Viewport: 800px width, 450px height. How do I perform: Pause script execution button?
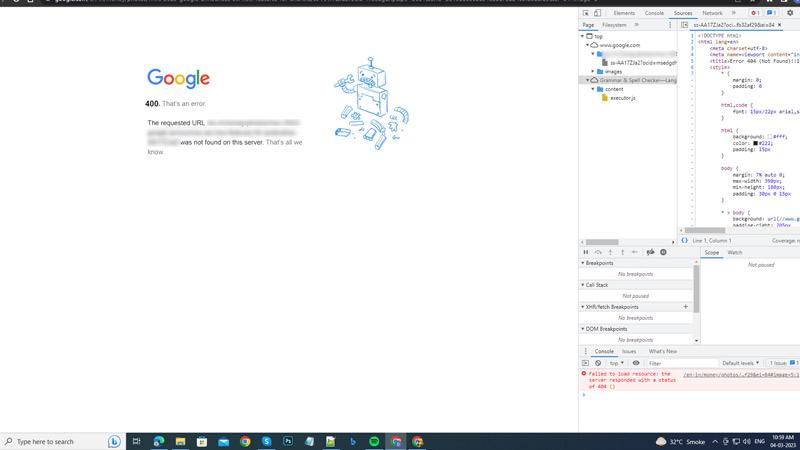coord(586,252)
